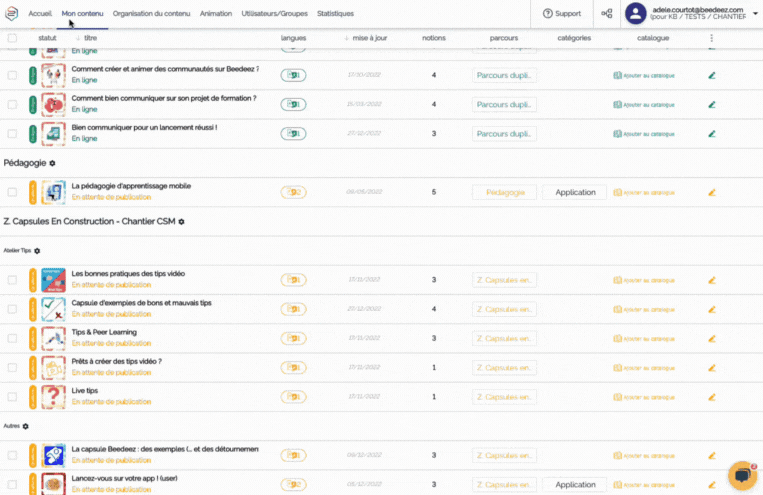Check the 'Live tips' row checkbox

[x=12, y=397]
